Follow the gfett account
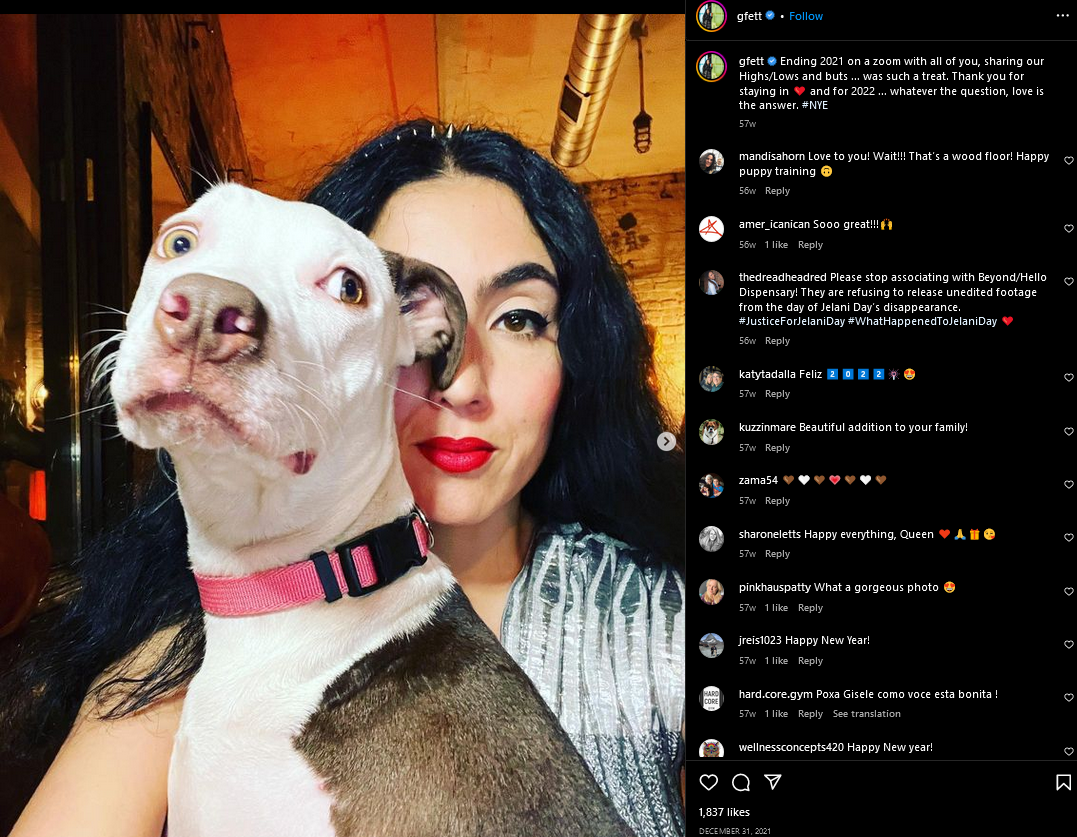1077x837 pixels. (x=806, y=16)
